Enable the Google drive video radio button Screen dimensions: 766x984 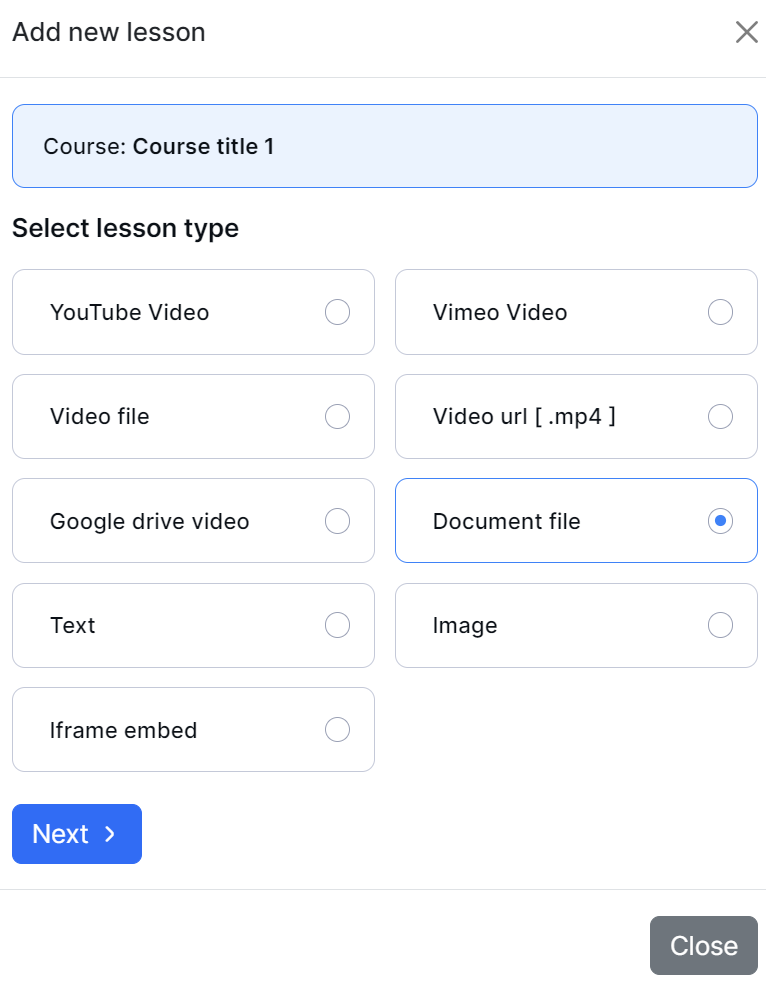(x=337, y=521)
